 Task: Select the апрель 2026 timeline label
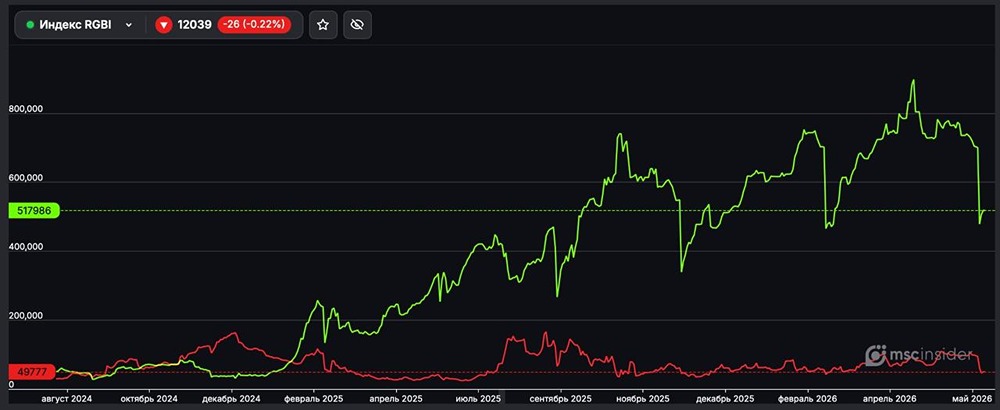tap(890, 399)
